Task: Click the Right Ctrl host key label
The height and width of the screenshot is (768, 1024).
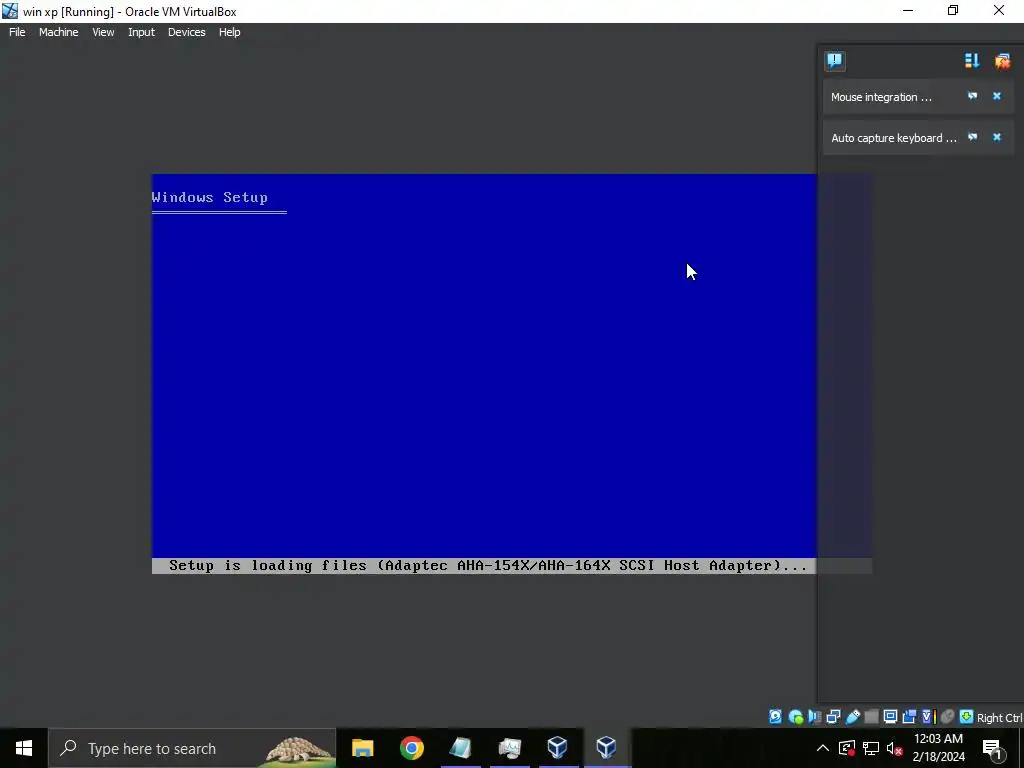Action: (x=1000, y=718)
